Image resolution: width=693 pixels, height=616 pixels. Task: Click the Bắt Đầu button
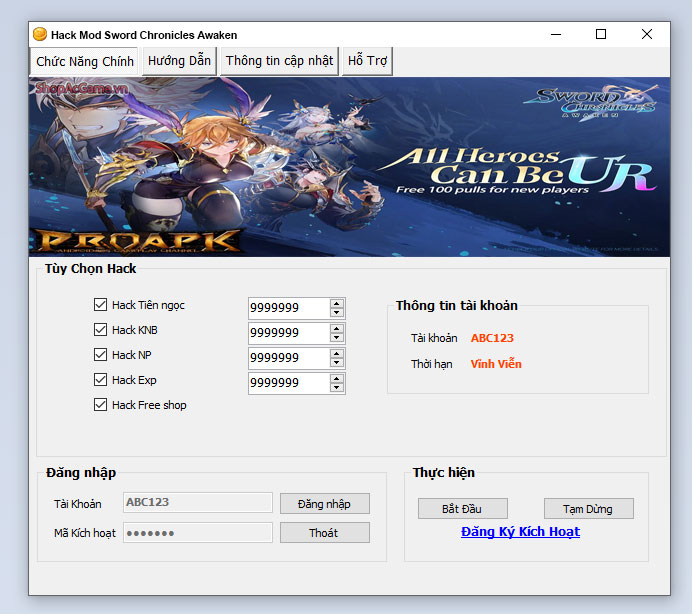[x=463, y=509]
